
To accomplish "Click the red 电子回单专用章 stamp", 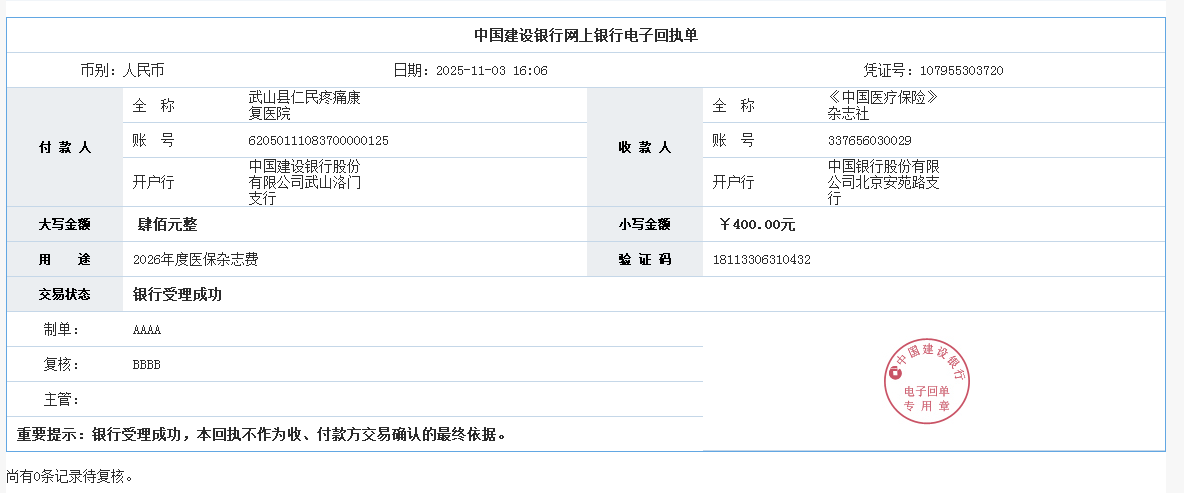I will coord(928,380).
